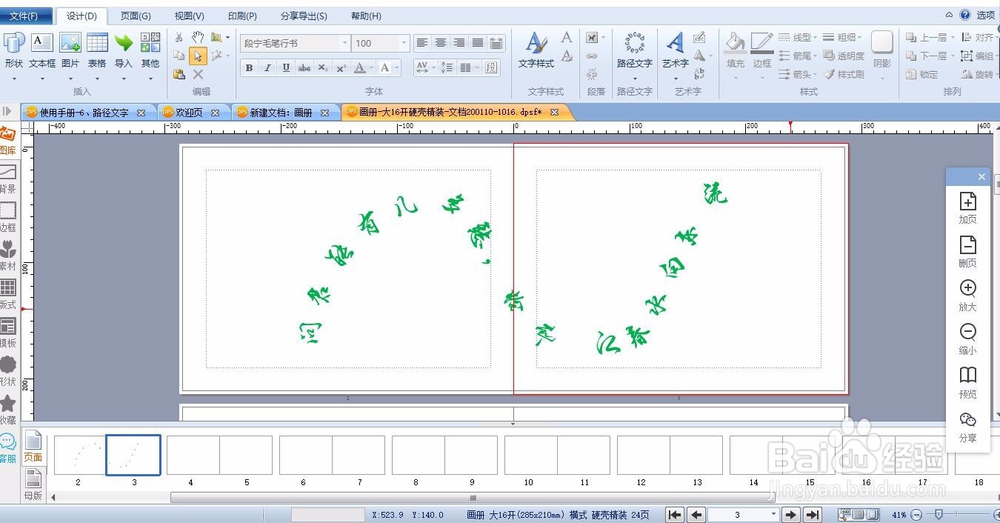Screen dimensions: 1000x523
Task: Switch to the 视图(V) ribbon tab
Action: point(189,16)
